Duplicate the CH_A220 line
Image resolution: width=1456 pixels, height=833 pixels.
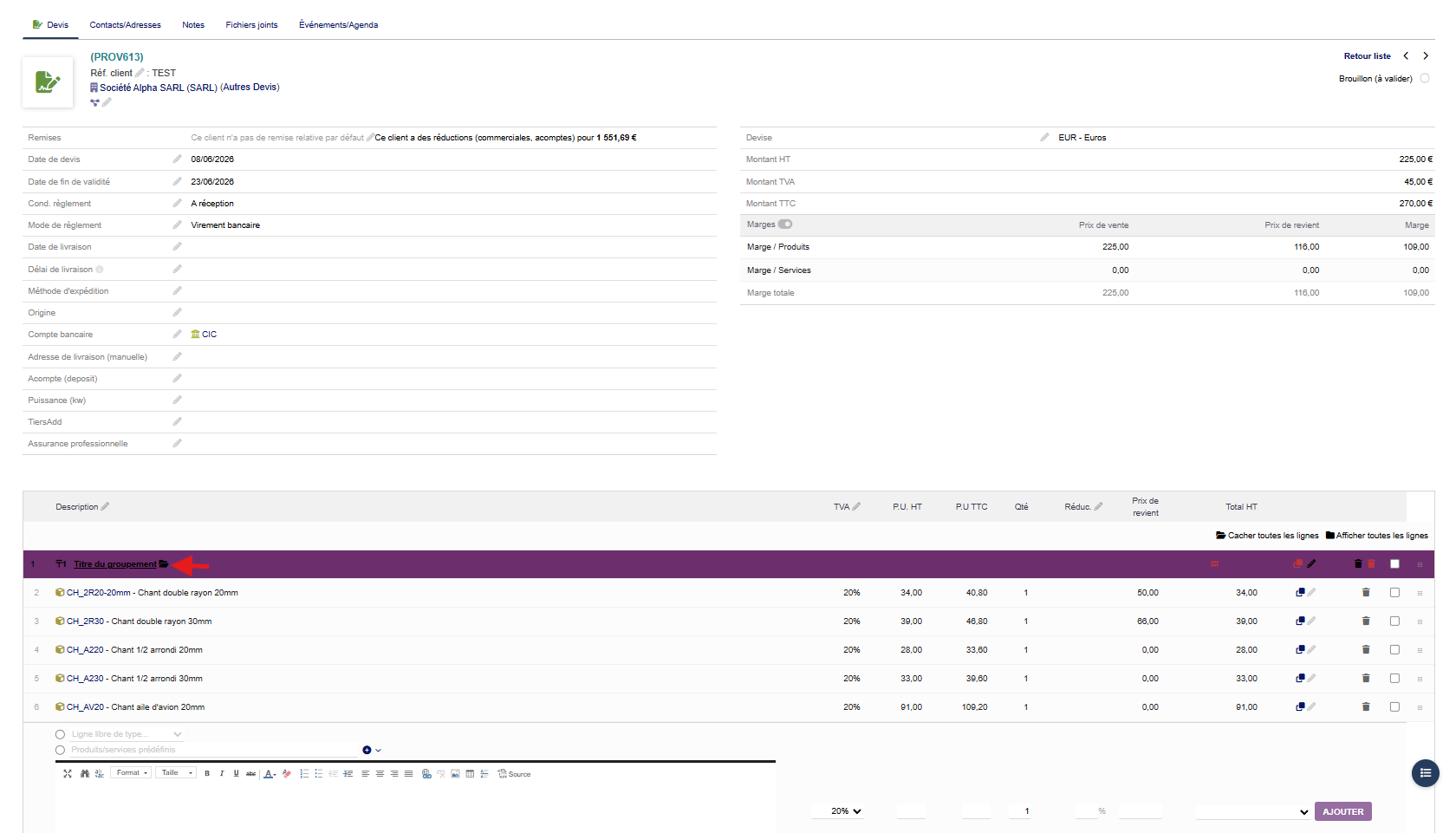1300,649
